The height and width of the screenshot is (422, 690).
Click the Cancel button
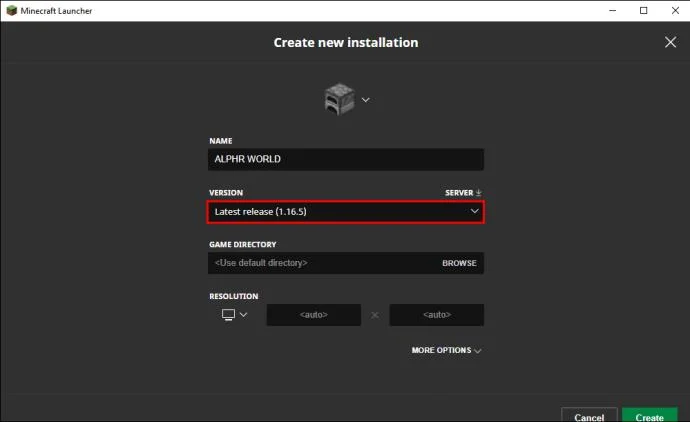pyautogui.click(x=589, y=415)
